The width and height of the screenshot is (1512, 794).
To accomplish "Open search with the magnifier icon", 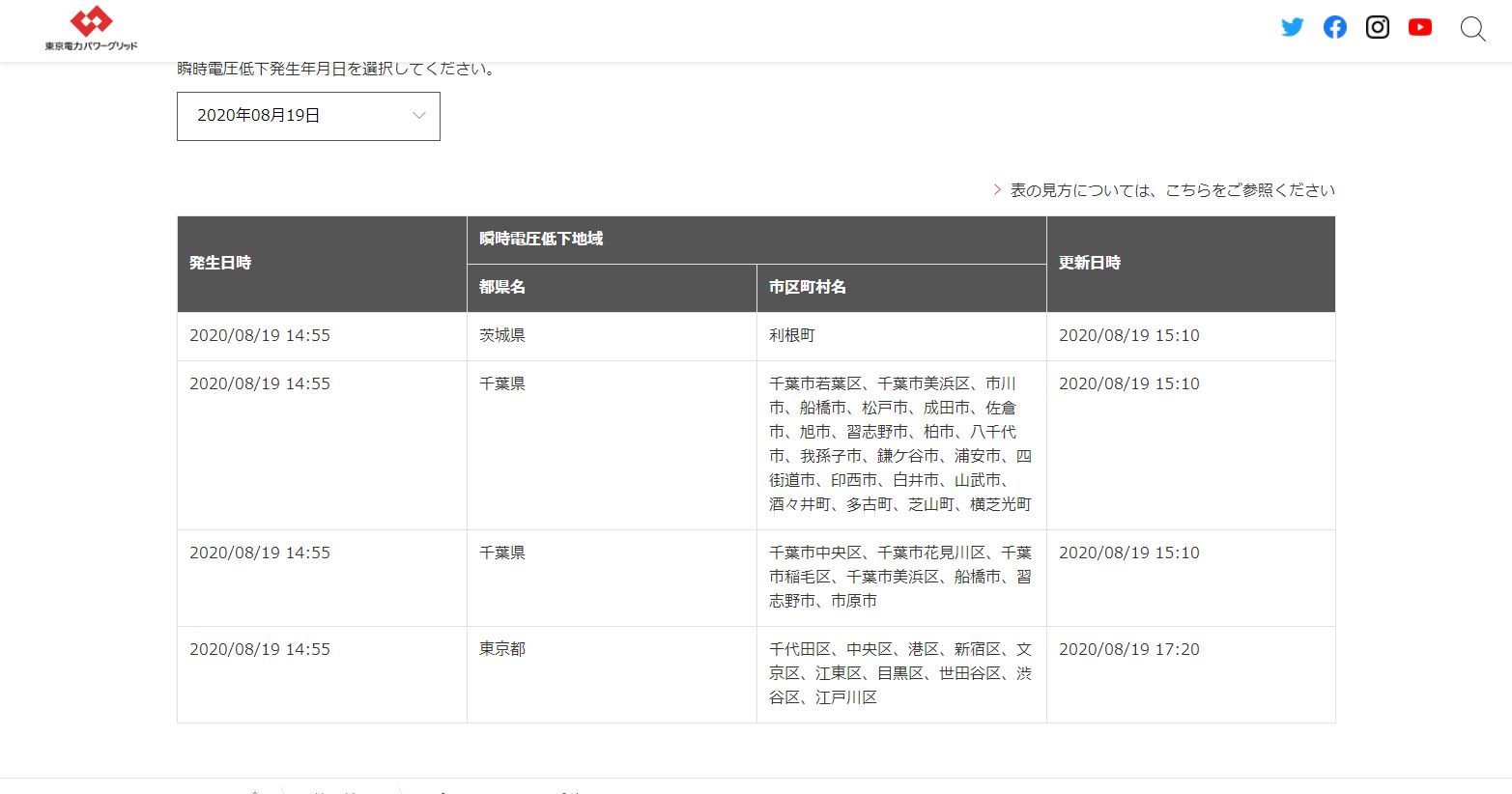I will point(1472,29).
